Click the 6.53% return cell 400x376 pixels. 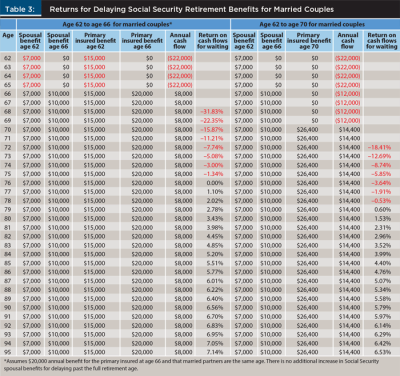(x=383, y=352)
